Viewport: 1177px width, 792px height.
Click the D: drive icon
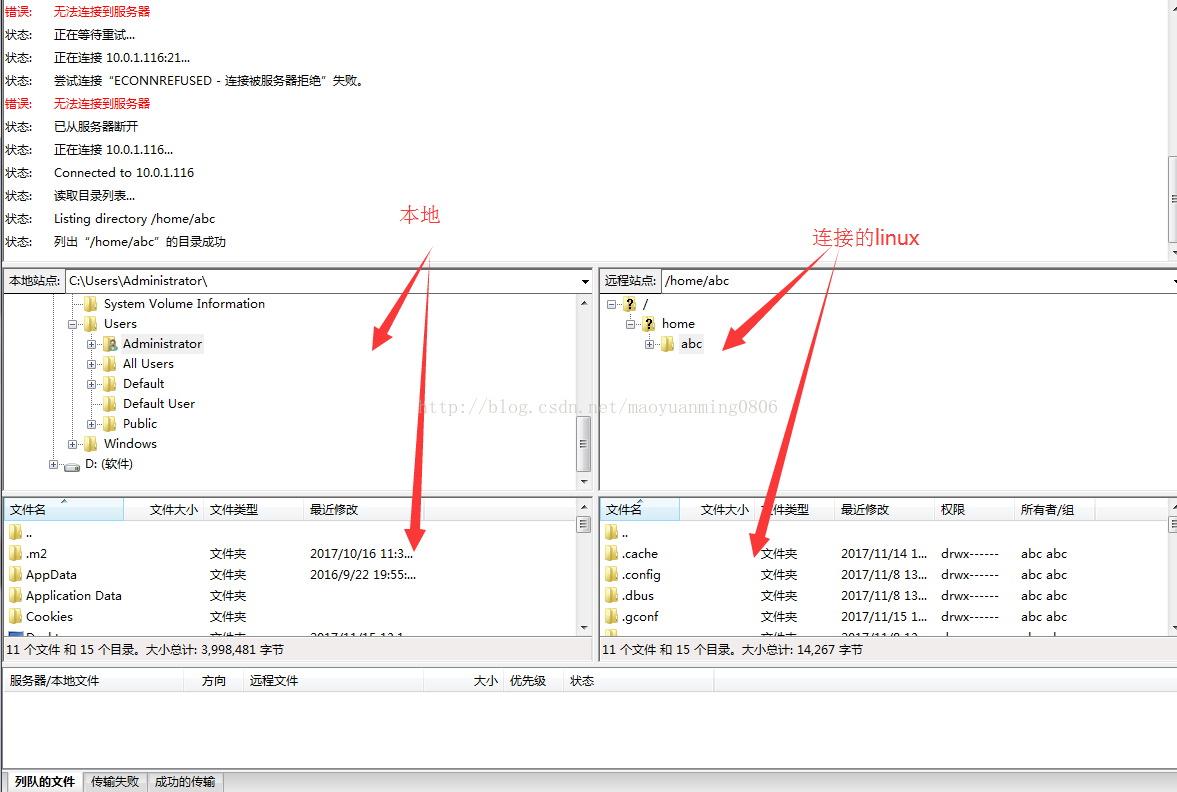pos(72,466)
